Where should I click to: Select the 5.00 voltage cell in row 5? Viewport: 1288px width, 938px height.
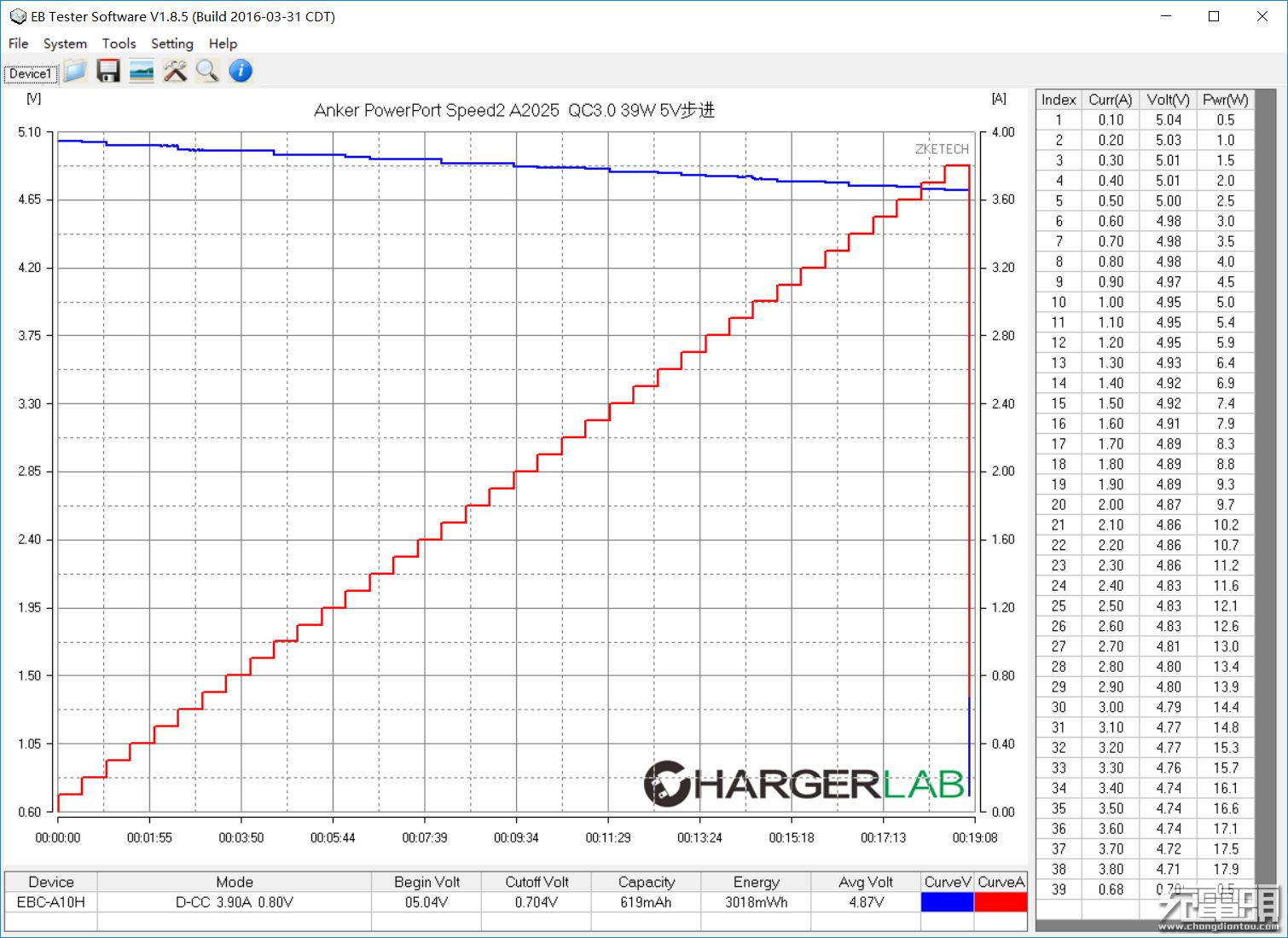click(1168, 201)
